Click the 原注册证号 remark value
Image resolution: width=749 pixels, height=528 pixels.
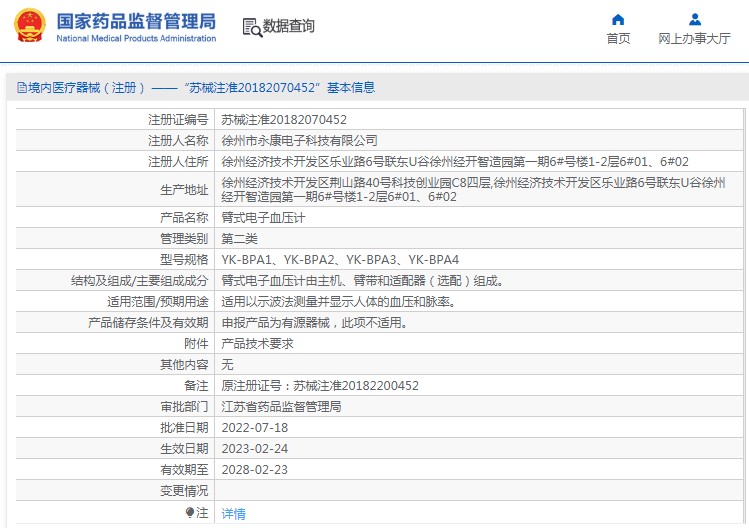pos(320,386)
